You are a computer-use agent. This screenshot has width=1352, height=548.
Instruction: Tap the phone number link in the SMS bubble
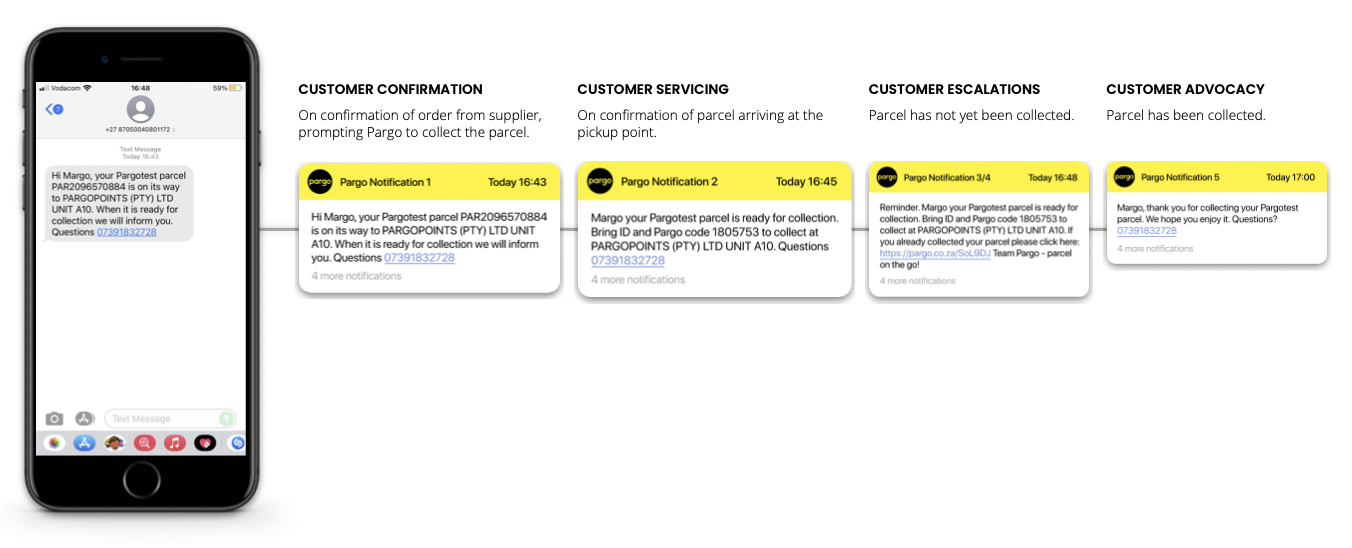coord(126,232)
